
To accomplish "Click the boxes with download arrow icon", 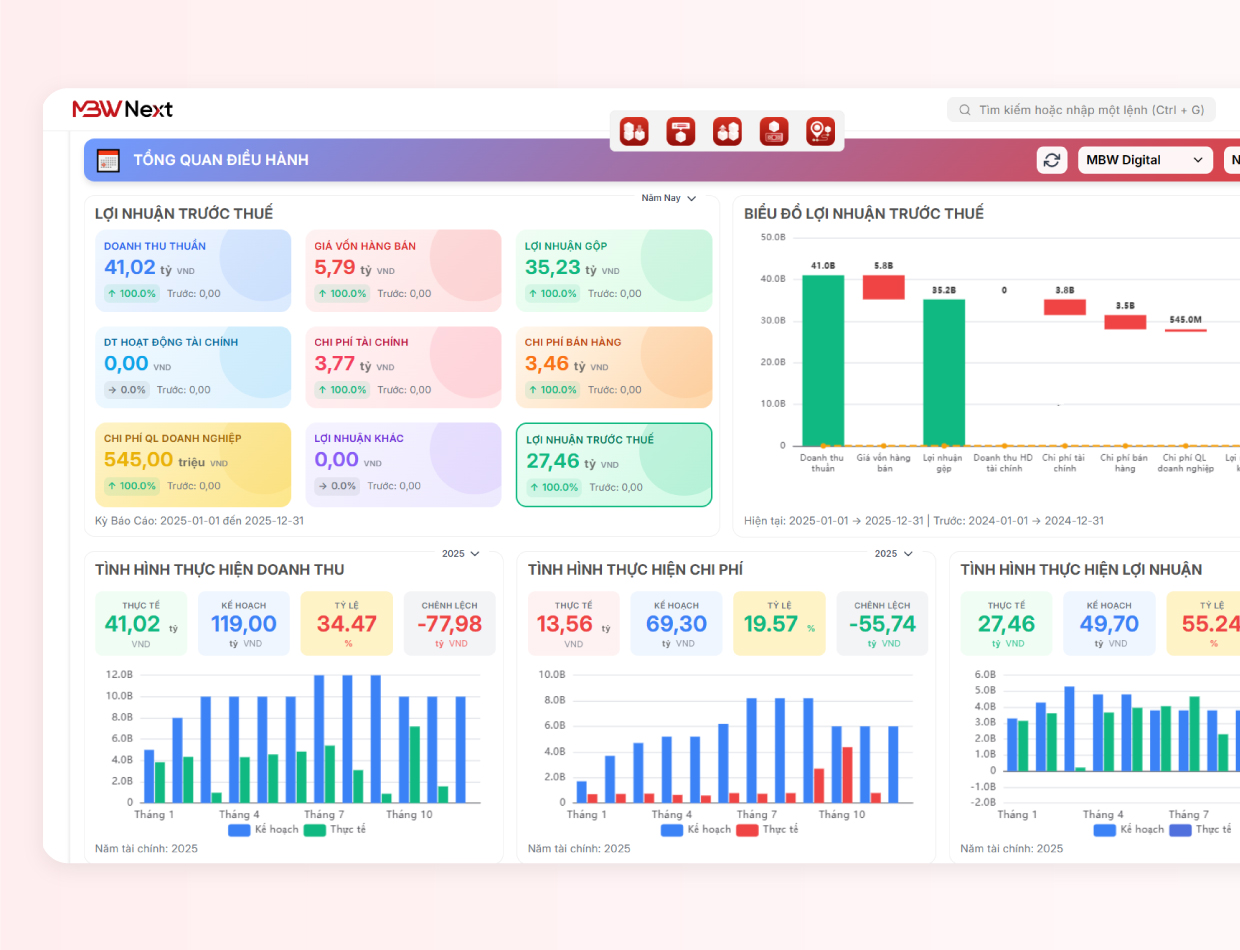I will pyautogui.click(x=634, y=131).
